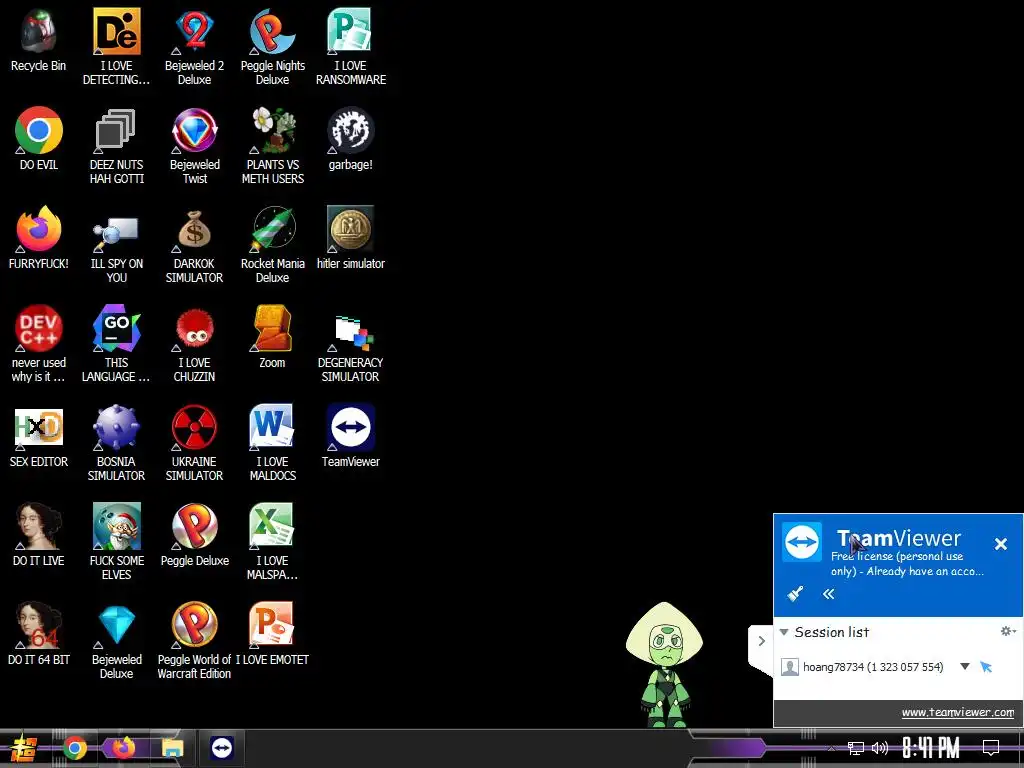
Task: Select the hoang78734 session entry
Action: 872,667
